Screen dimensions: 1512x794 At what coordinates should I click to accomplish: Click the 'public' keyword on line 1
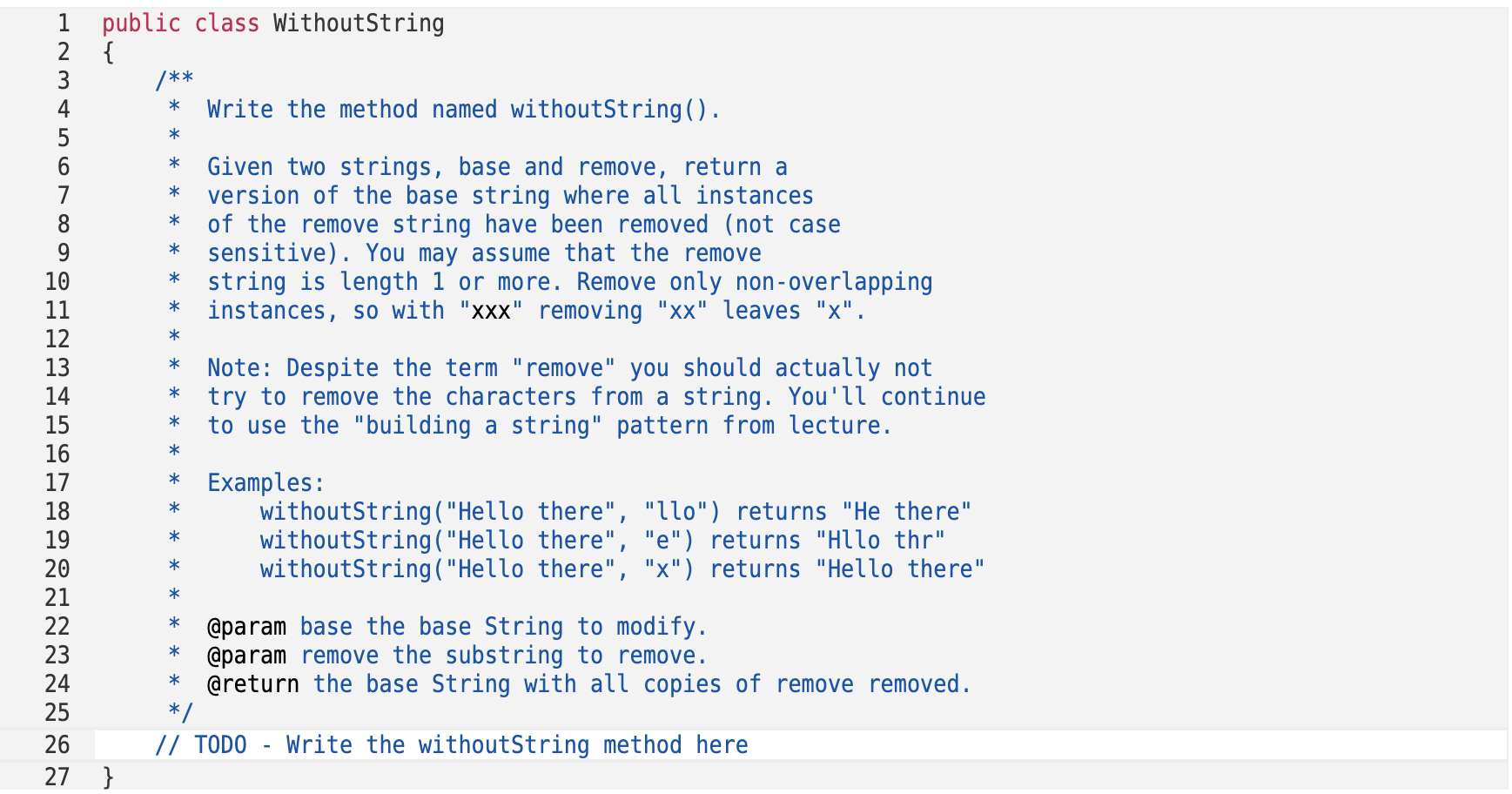click(x=141, y=24)
